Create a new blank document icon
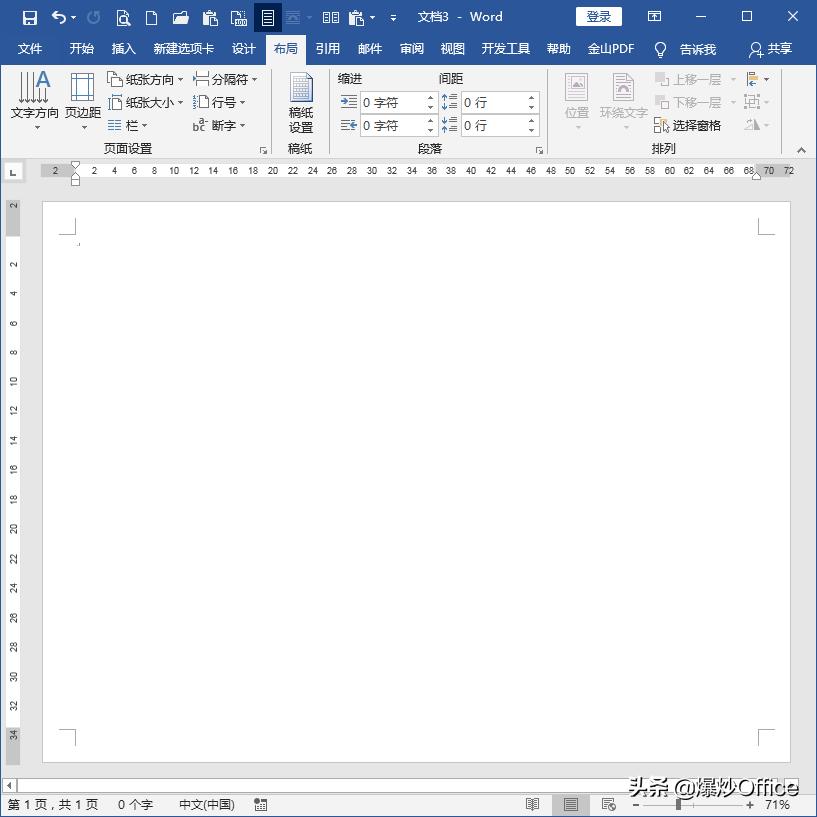817x817 pixels. click(x=151, y=18)
